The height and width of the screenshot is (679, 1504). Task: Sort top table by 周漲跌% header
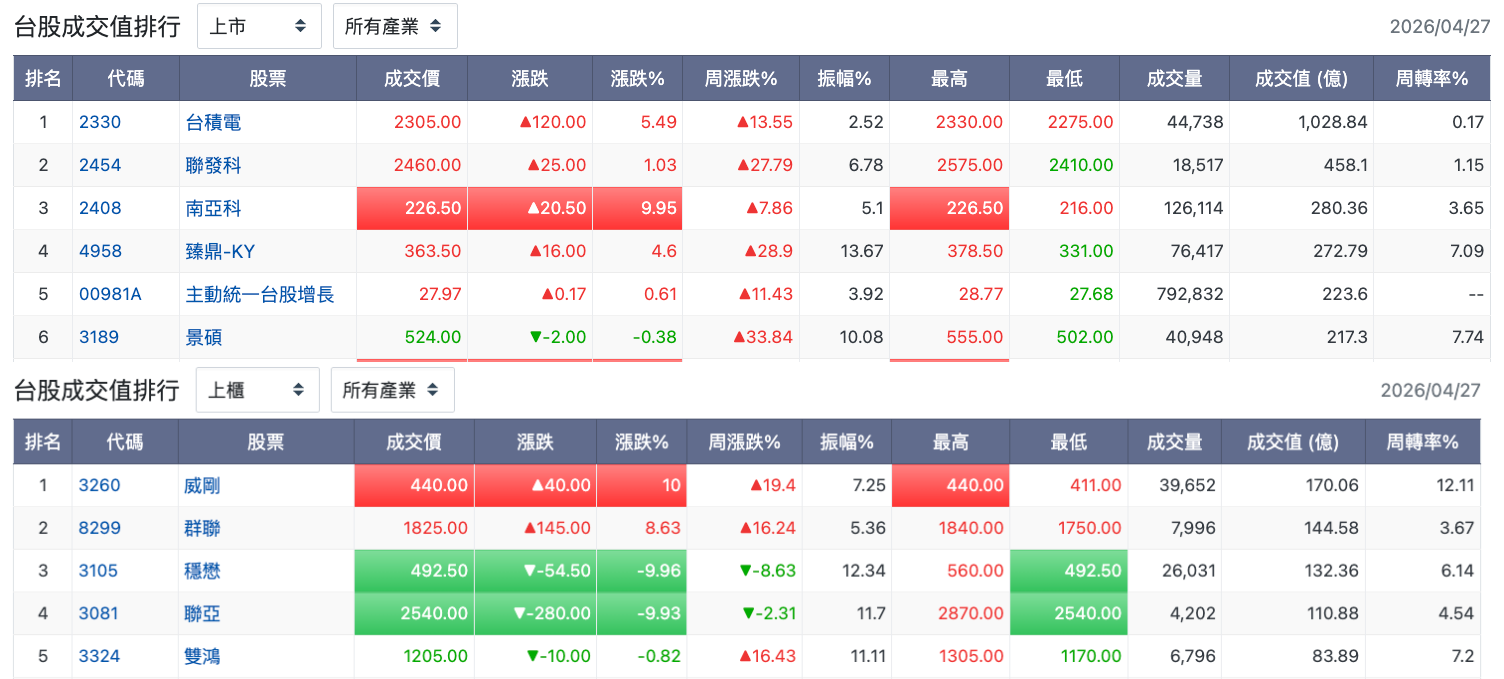(x=741, y=78)
